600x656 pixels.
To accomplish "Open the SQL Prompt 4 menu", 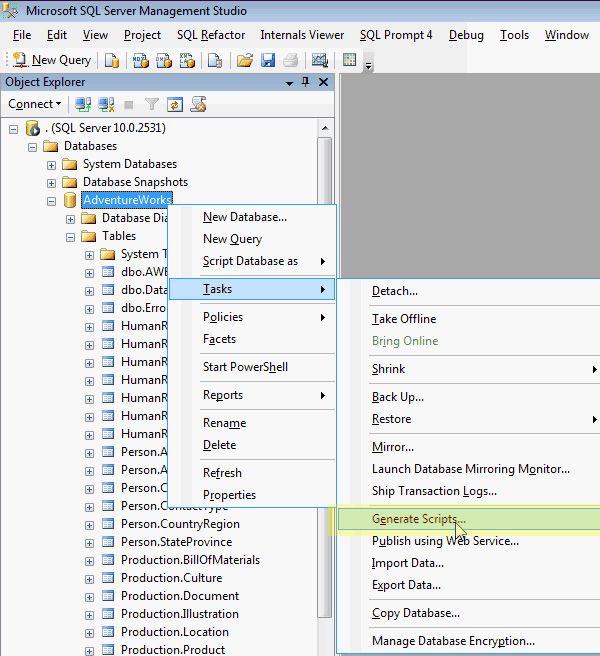I will (x=396, y=35).
